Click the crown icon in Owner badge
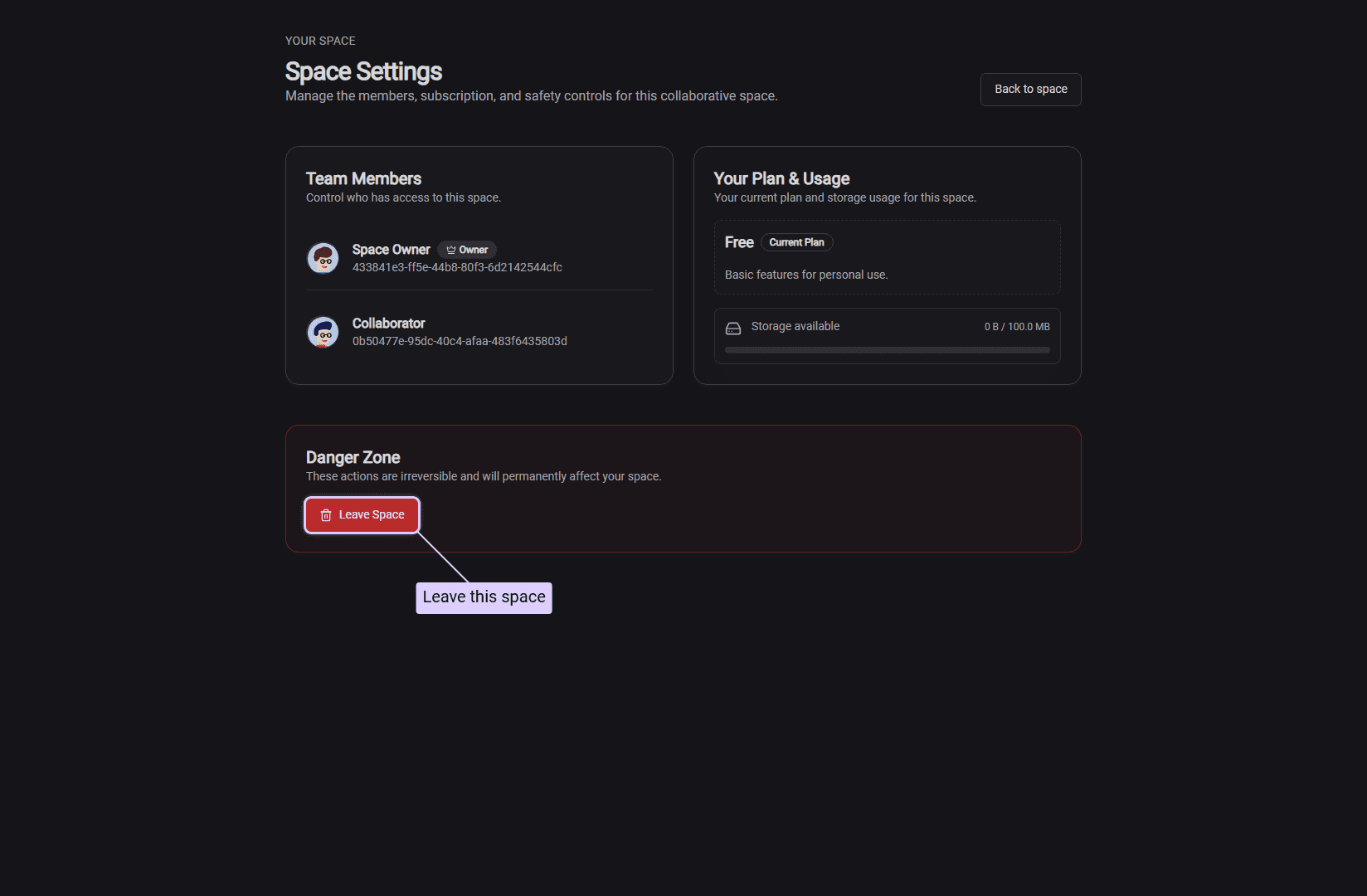The width and height of the screenshot is (1367, 896). tap(451, 250)
